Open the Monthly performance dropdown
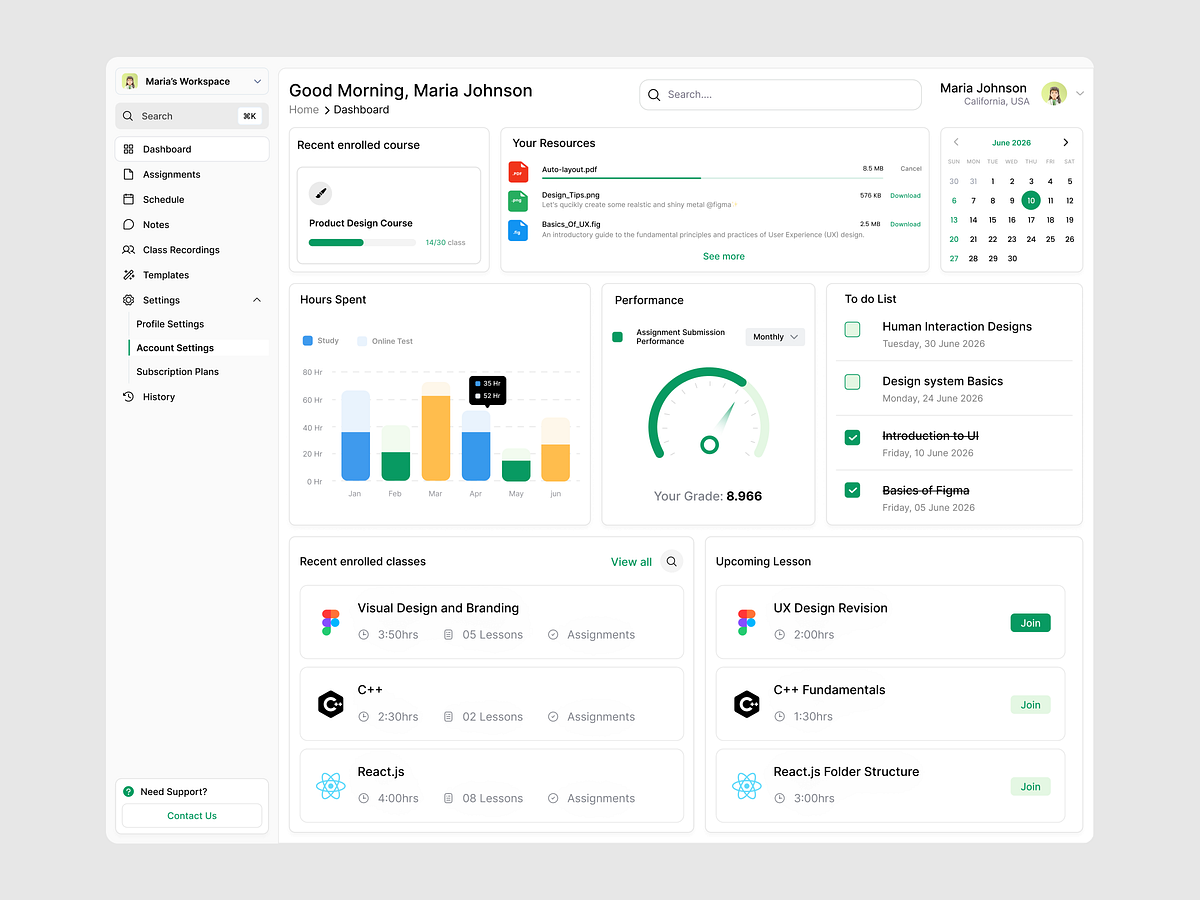 click(775, 337)
